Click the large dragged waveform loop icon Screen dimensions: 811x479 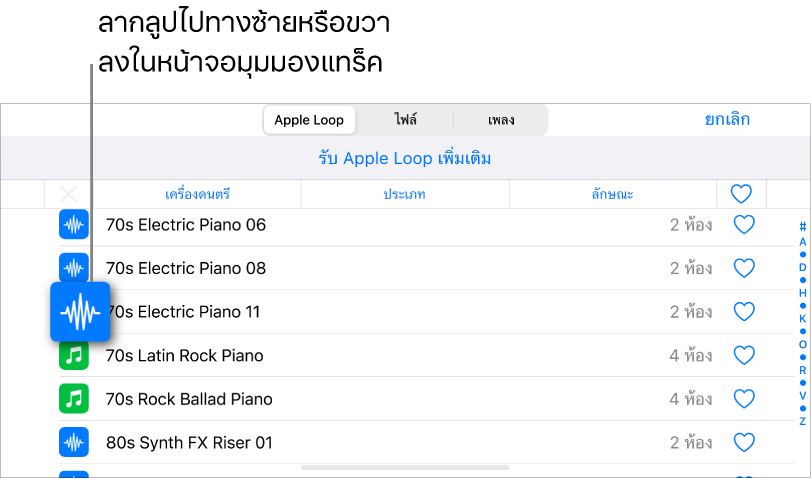(x=80, y=312)
